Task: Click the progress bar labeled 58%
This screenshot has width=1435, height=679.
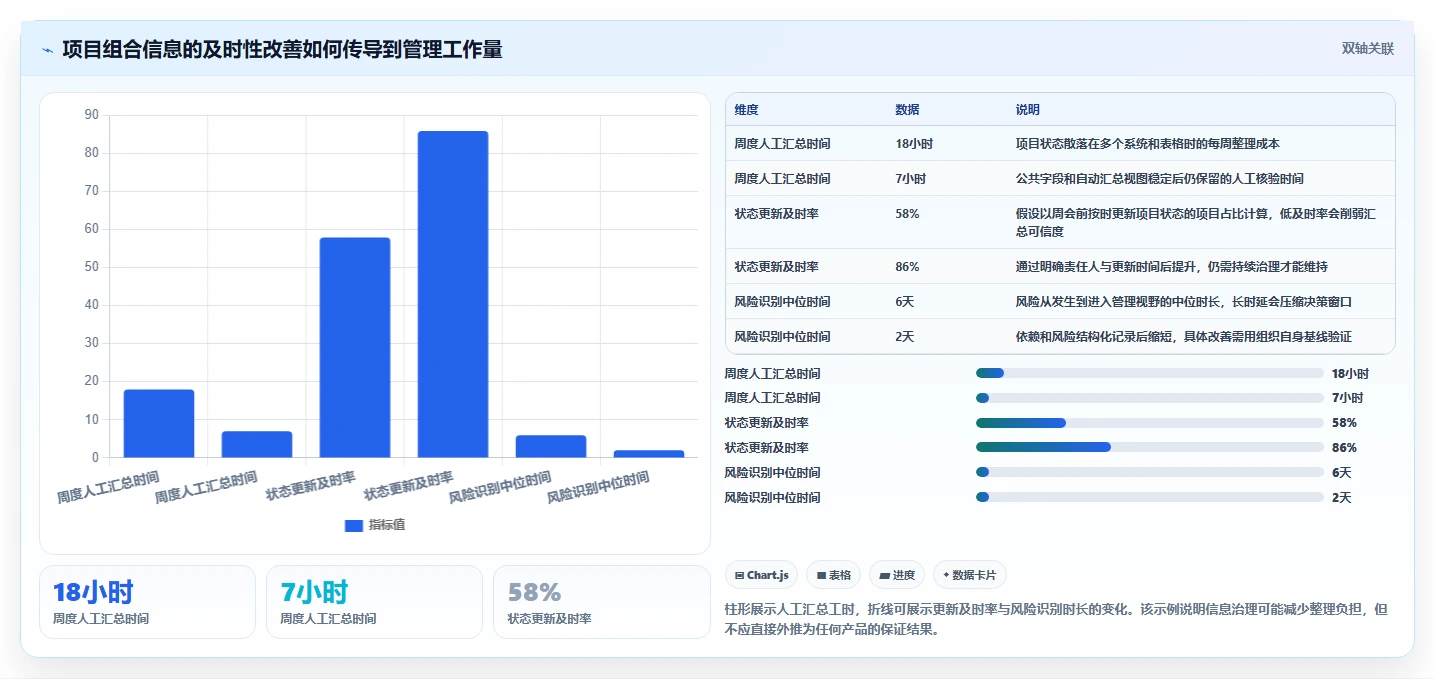Action: [x=1150, y=423]
